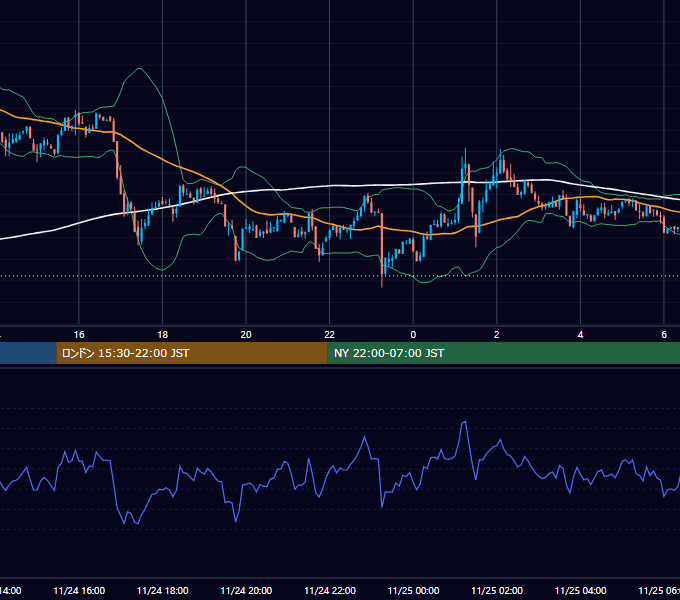Click the 2 hour axis label
680x600 pixels.
(497, 335)
